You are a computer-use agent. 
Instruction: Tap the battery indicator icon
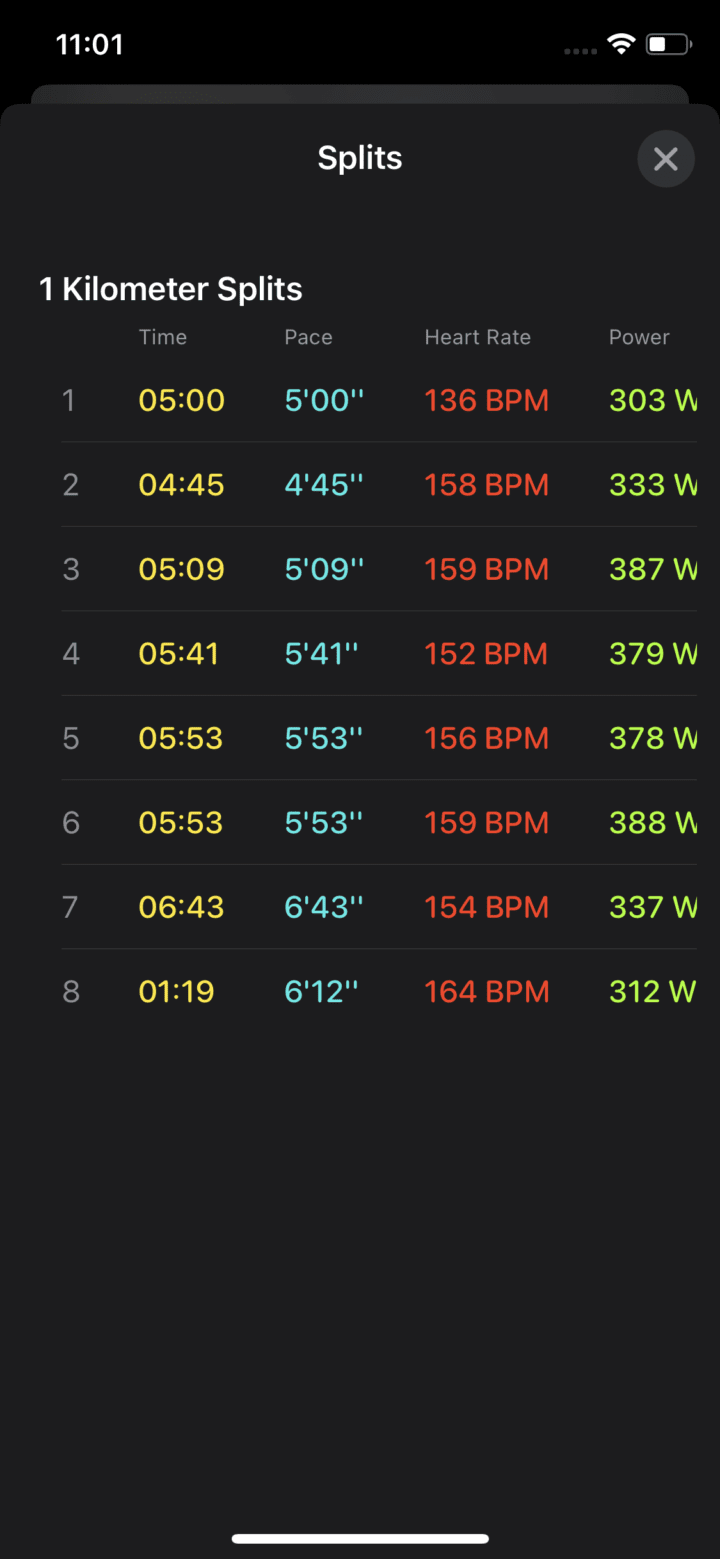668,44
